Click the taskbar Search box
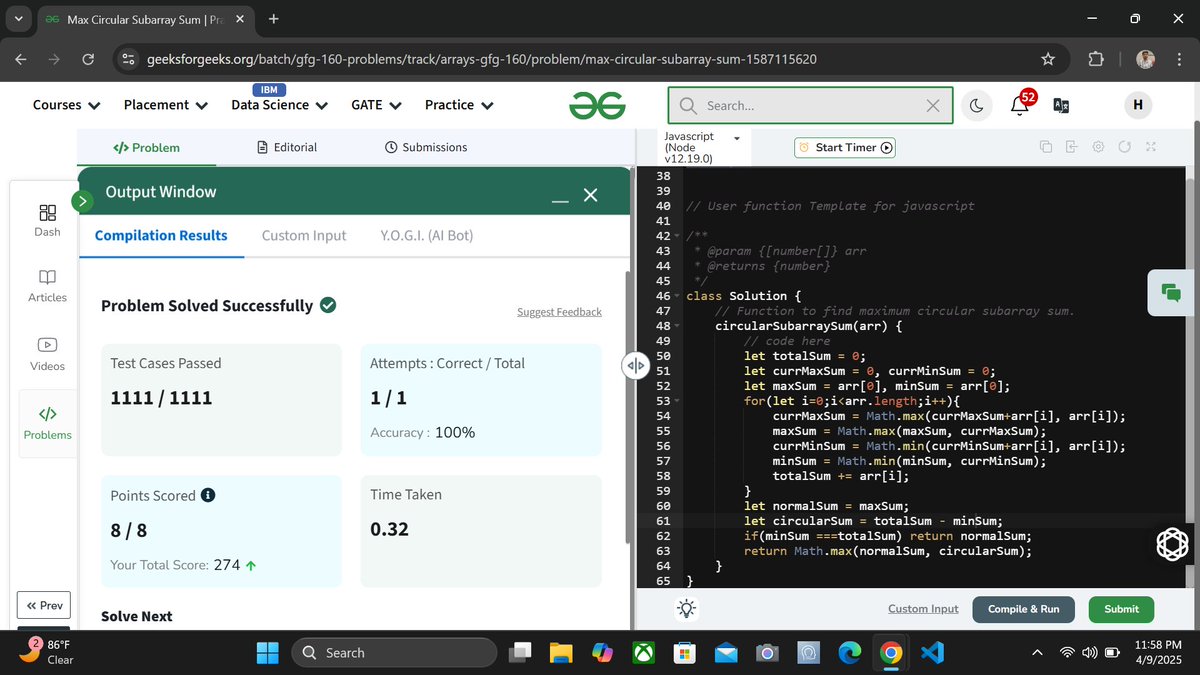Image resolution: width=1200 pixels, height=675 pixels. point(394,653)
